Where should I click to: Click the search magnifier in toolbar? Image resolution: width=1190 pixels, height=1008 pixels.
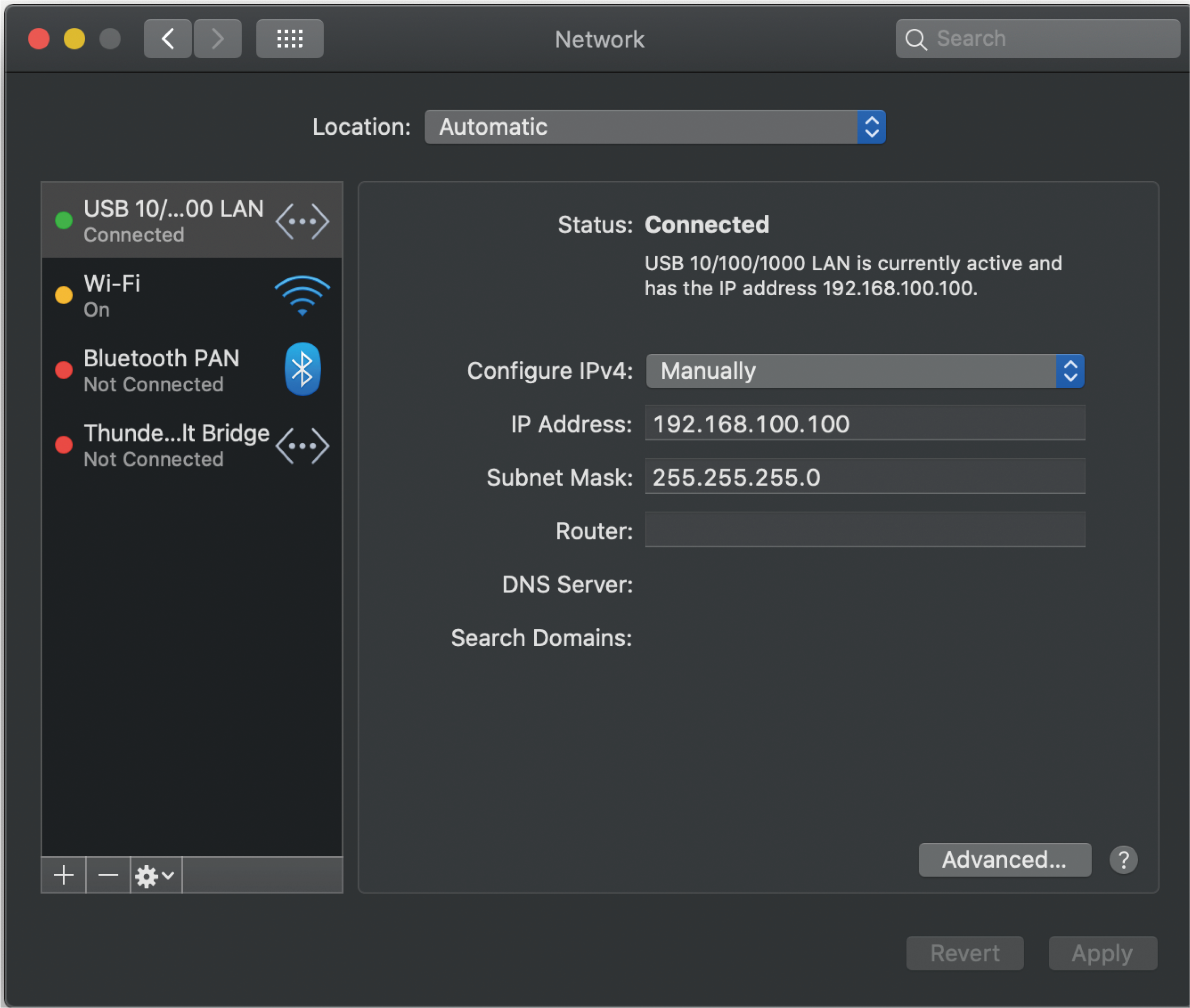(x=916, y=38)
